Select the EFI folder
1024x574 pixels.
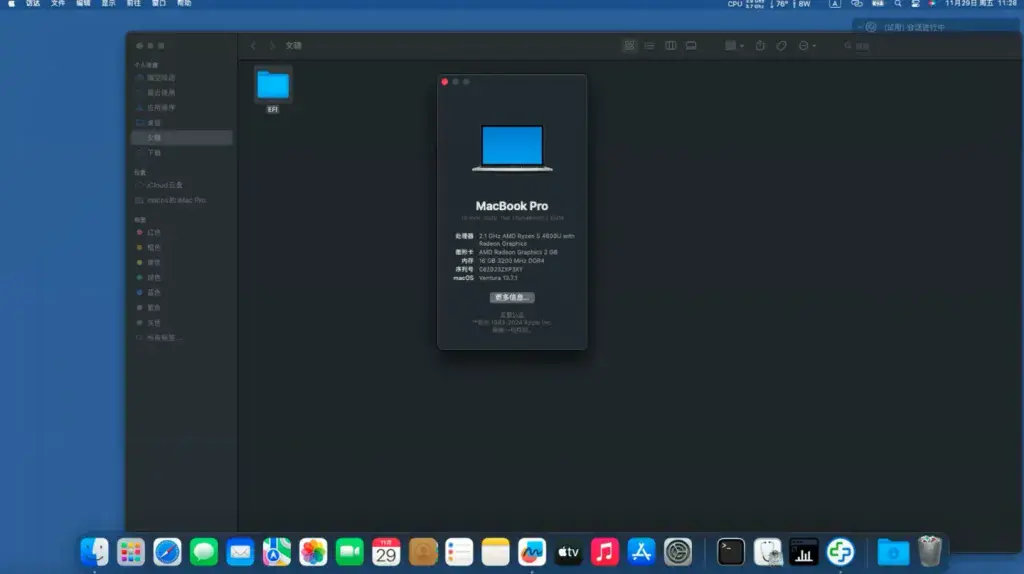tap(273, 91)
